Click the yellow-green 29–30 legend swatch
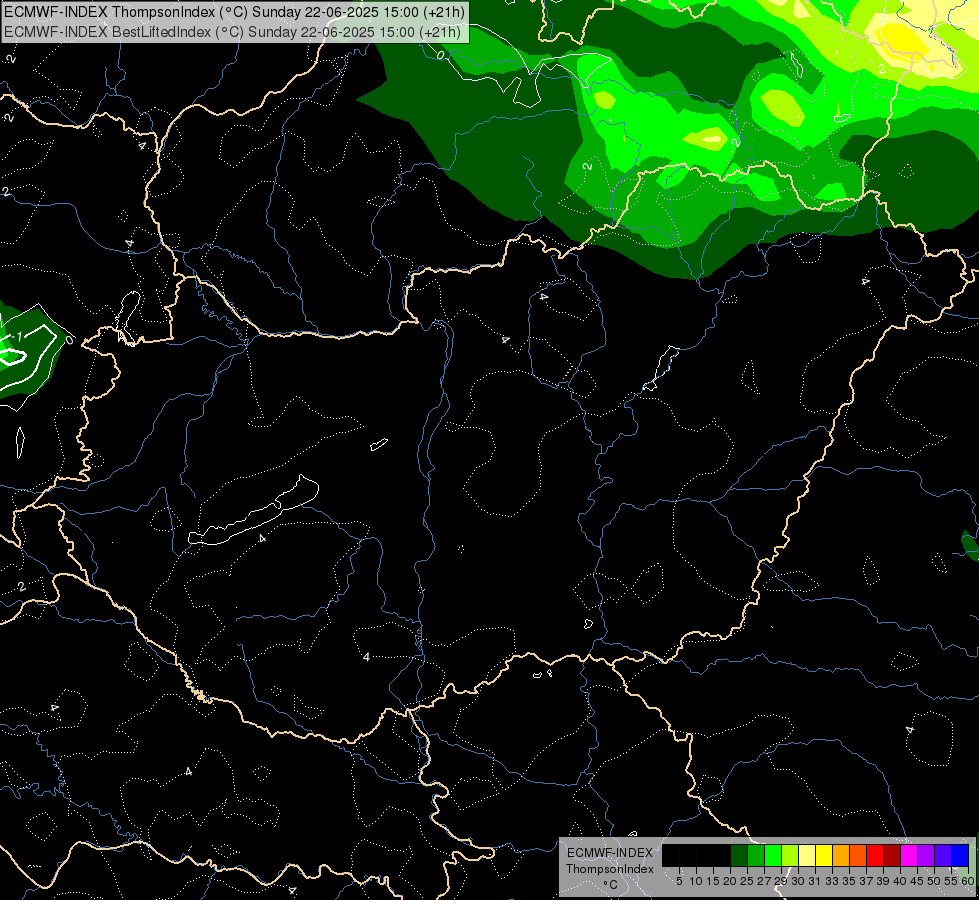This screenshot has width=979, height=900. pyautogui.click(x=790, y=855)
